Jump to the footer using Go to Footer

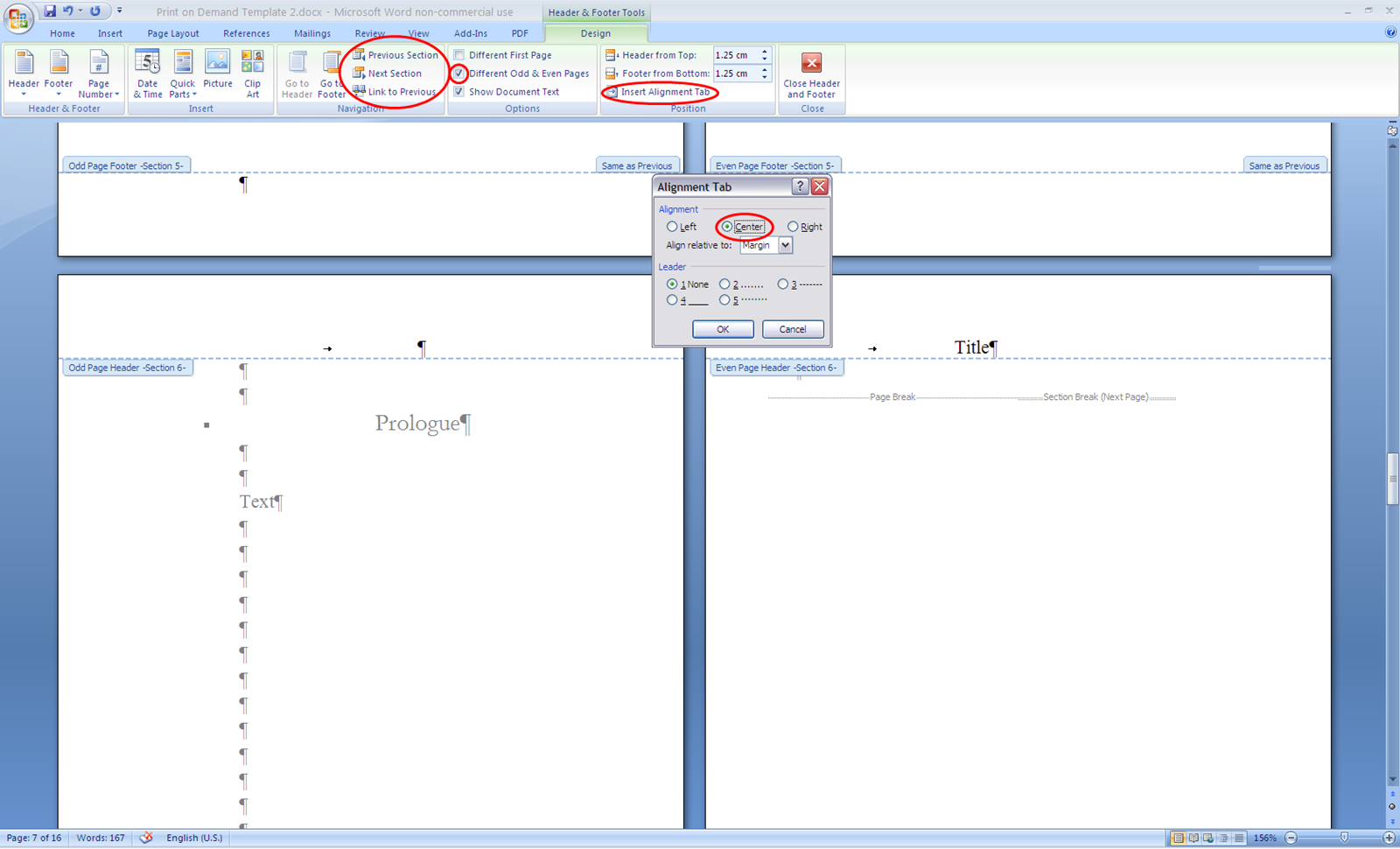[331, 74]
